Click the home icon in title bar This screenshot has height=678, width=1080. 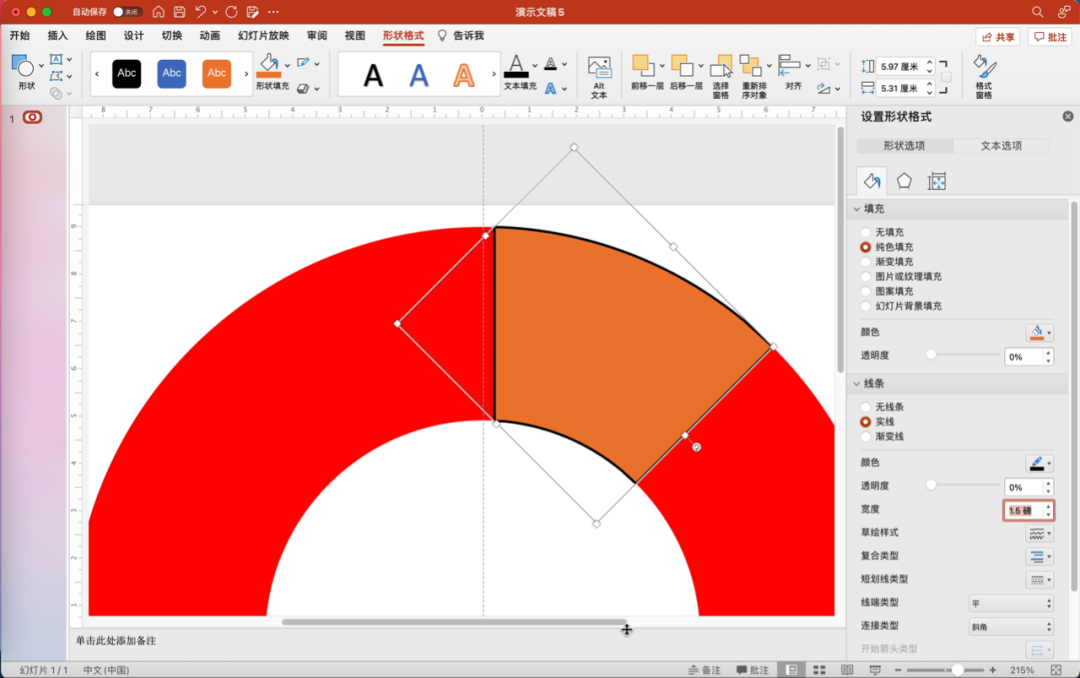click(x=158, y=12)
